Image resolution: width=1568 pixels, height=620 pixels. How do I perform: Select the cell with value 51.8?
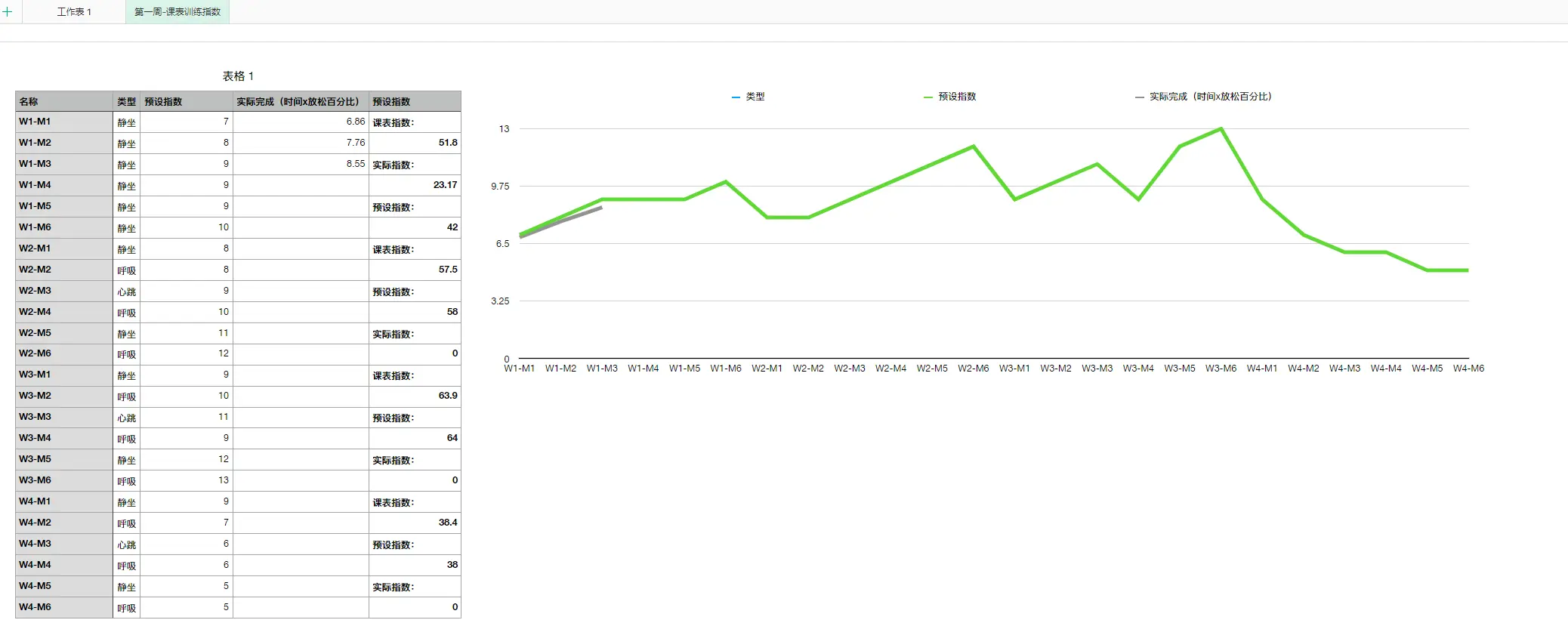415,143
